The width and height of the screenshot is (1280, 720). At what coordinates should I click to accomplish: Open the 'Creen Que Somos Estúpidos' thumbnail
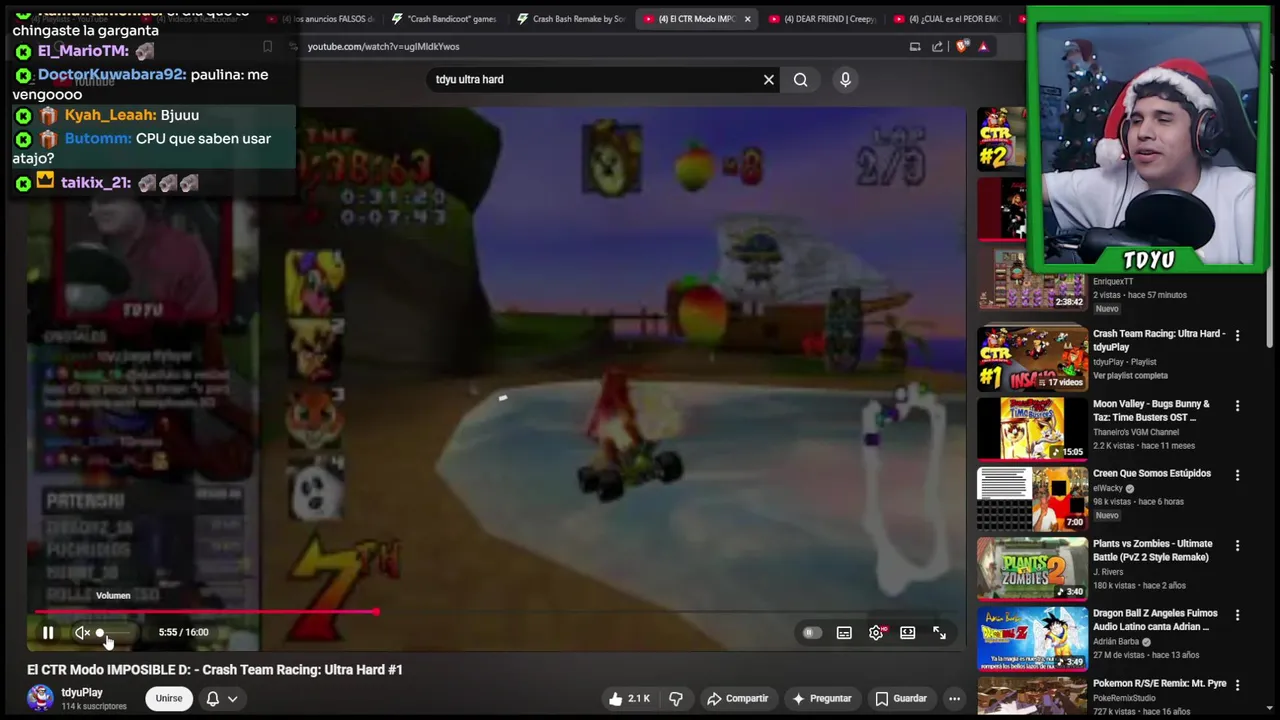coord(1032,498)
